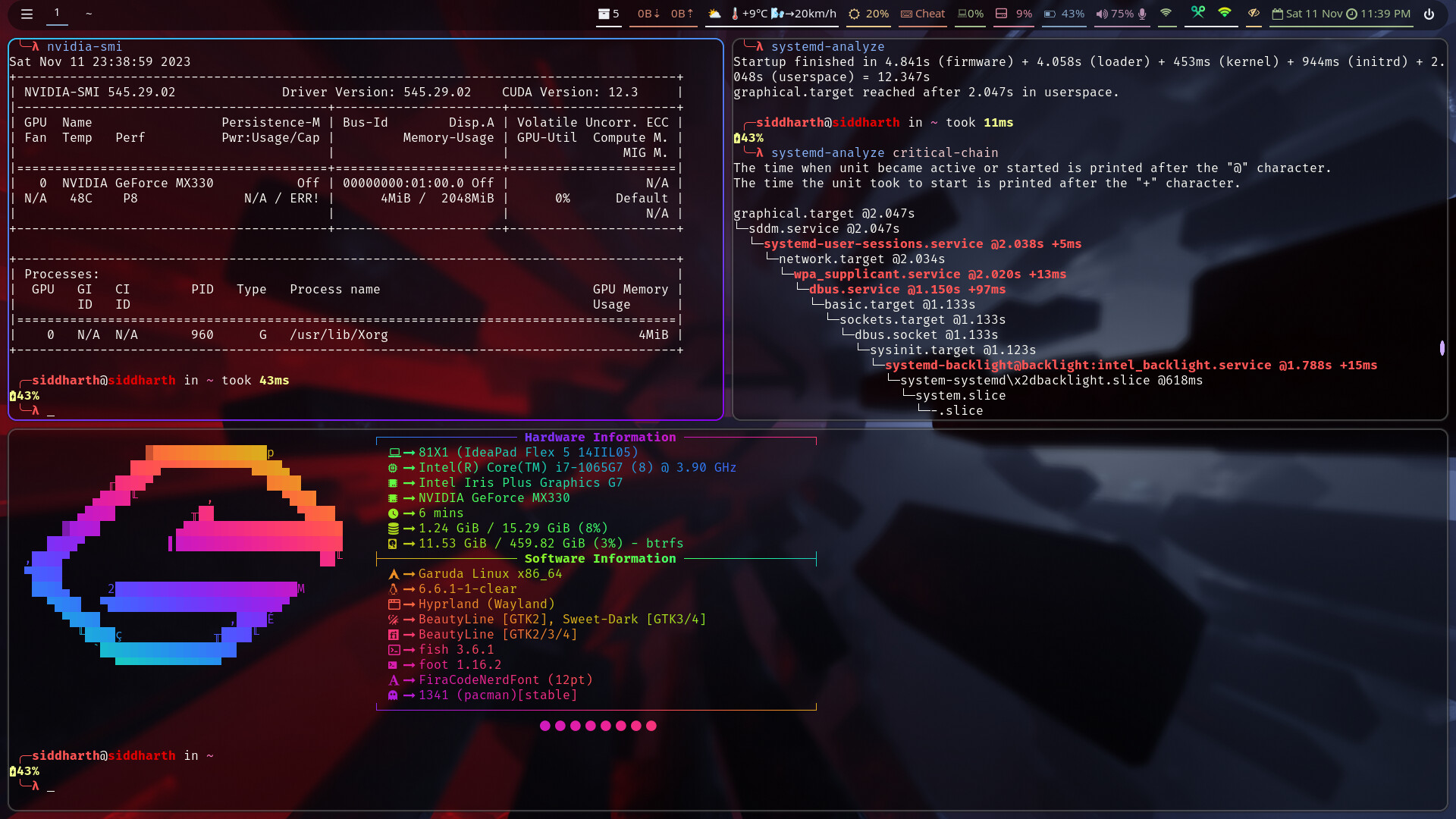This screenshot has height=819, width=1456.
Task: Open the bright green Wi-Fi network menu
Action: pos(1225,13)
